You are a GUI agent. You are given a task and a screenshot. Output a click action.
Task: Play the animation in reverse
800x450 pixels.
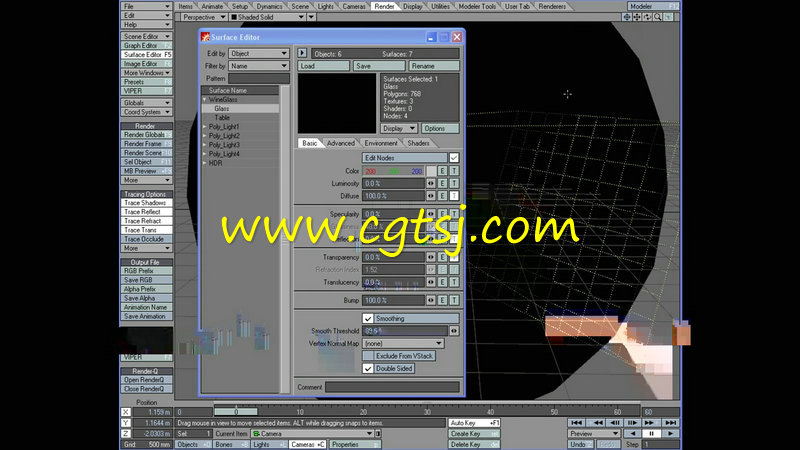click(633, 434)
